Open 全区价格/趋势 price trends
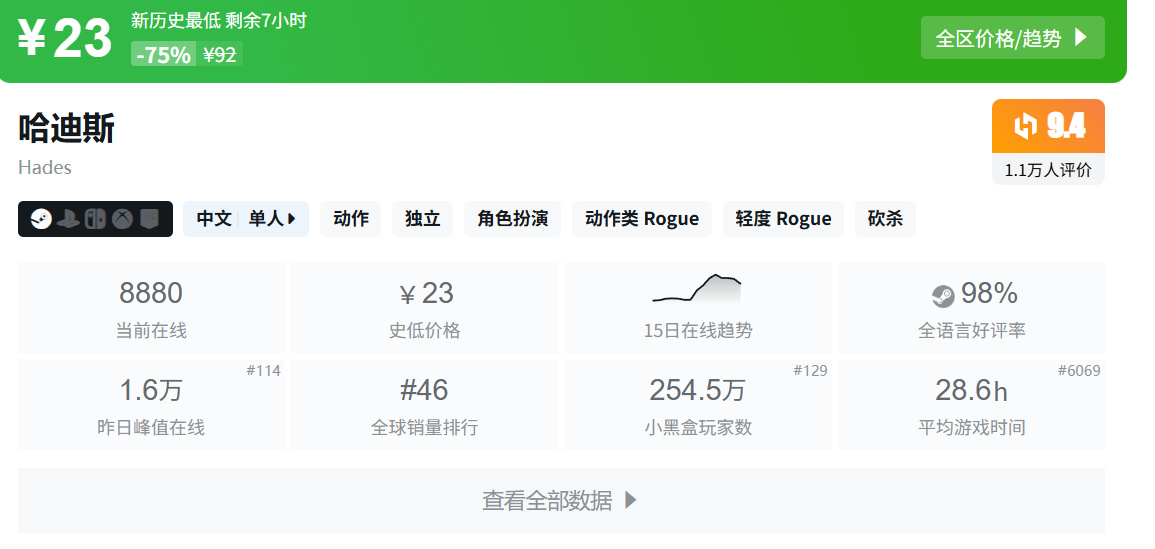The image size is (1155, 549). pos(1012,38)
